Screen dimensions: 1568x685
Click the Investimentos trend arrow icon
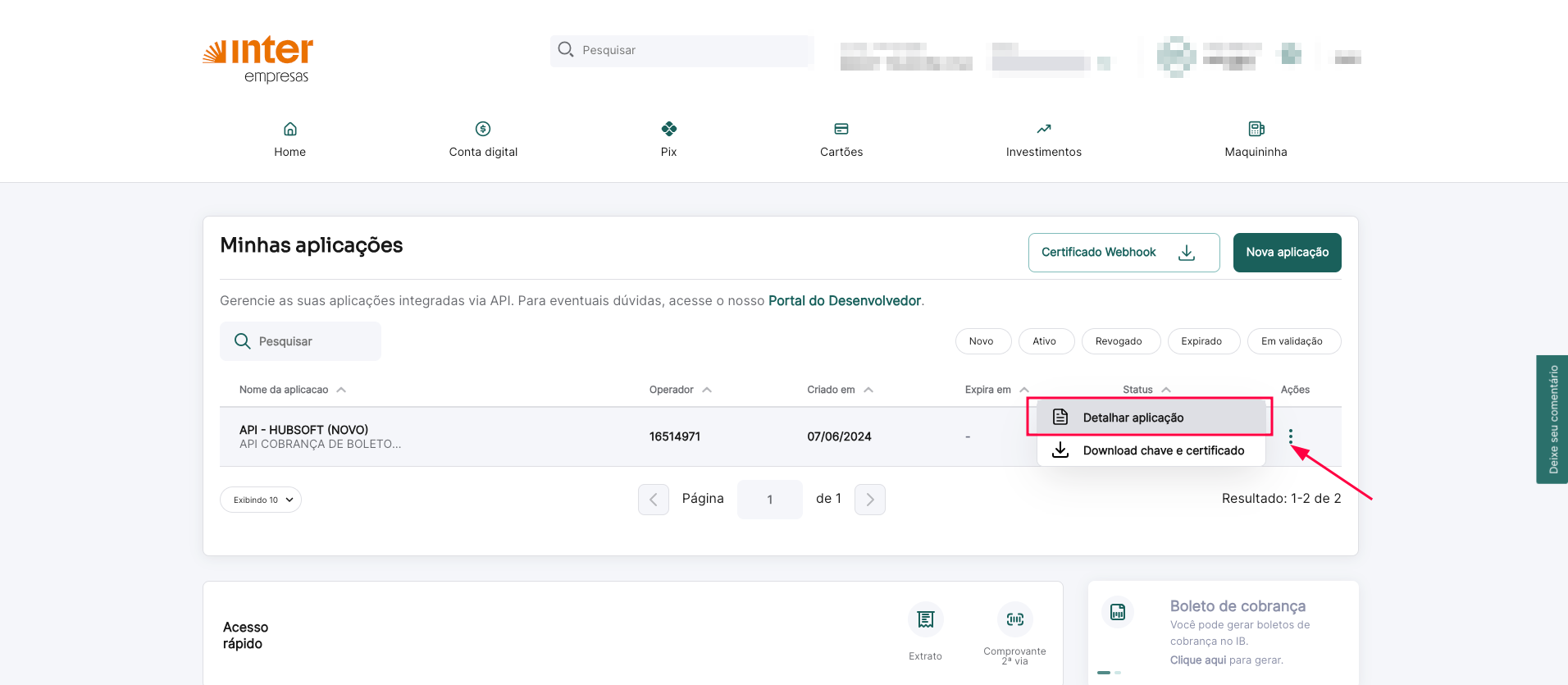[x=1044, y=129]
